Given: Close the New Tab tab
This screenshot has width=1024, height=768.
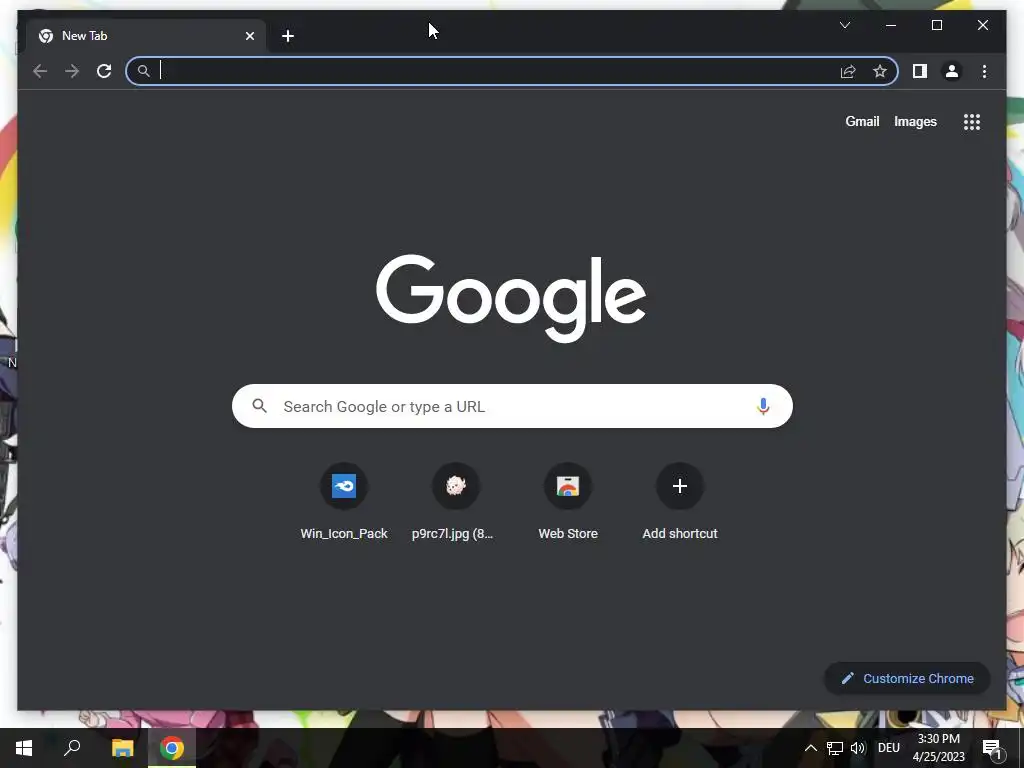Looking at the screenshot, I should 249,36.
